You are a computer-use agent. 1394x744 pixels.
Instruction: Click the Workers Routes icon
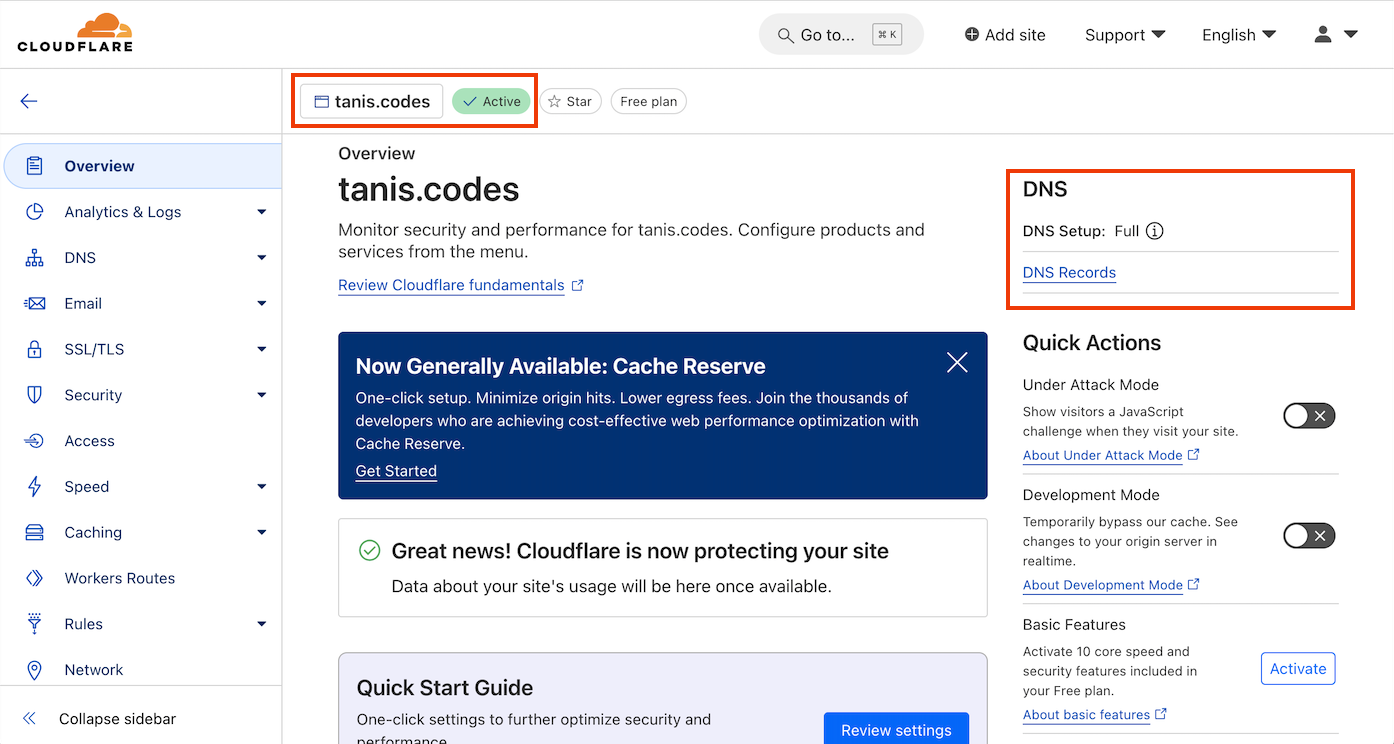pos(35,578)
